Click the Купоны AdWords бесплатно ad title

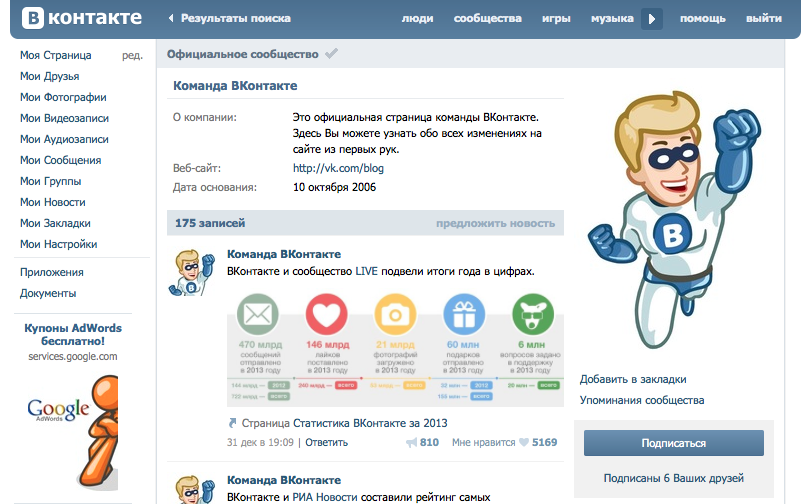click(x=73, y=335)
